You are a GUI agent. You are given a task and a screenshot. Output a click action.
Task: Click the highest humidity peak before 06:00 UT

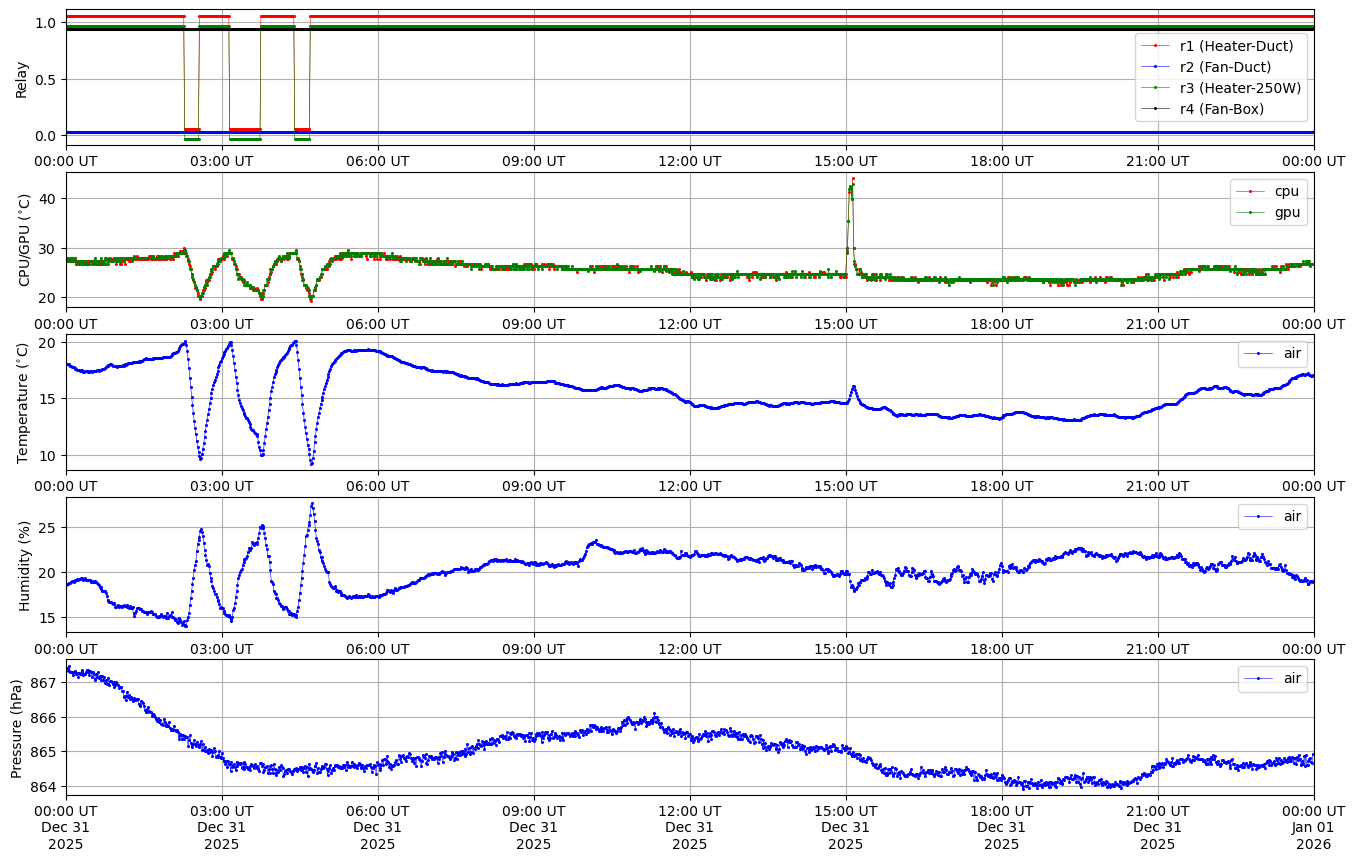pos(312,504)
